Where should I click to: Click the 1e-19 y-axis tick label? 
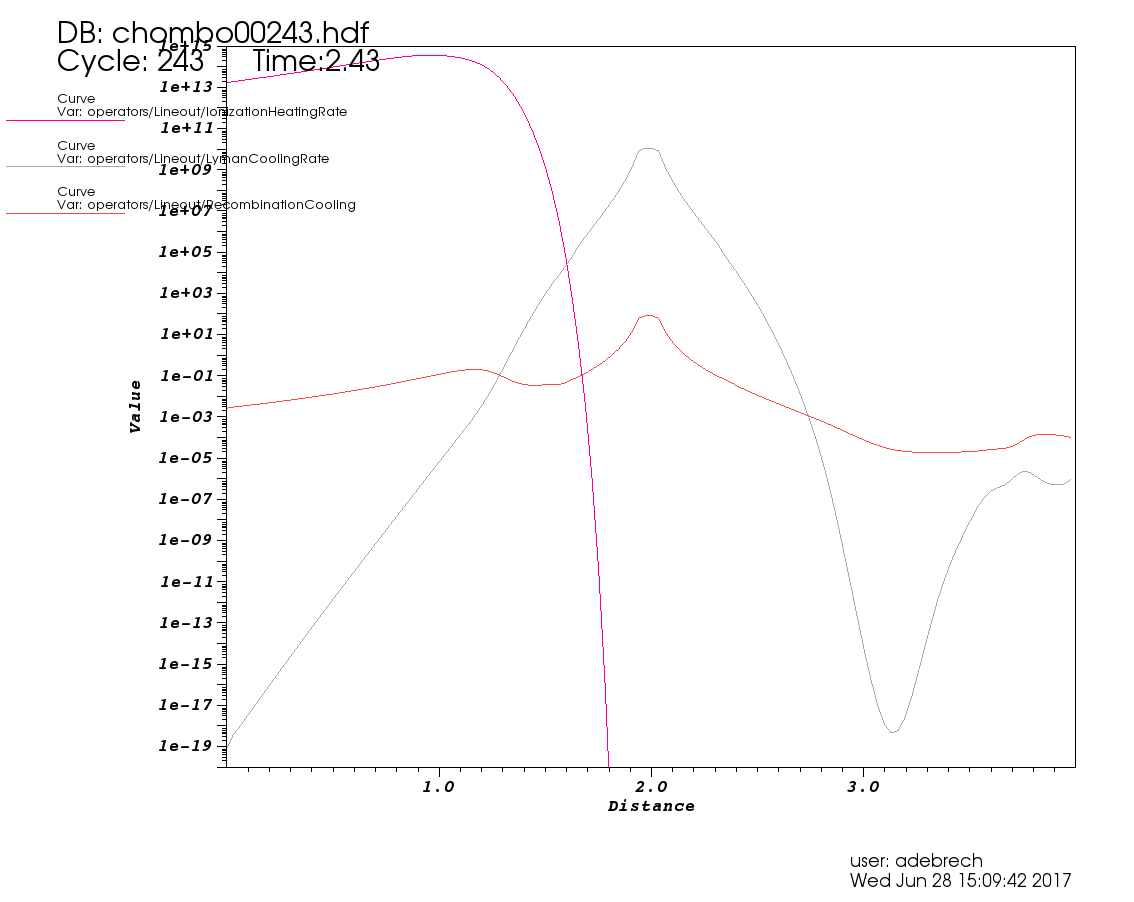click(x=187, y=746)
